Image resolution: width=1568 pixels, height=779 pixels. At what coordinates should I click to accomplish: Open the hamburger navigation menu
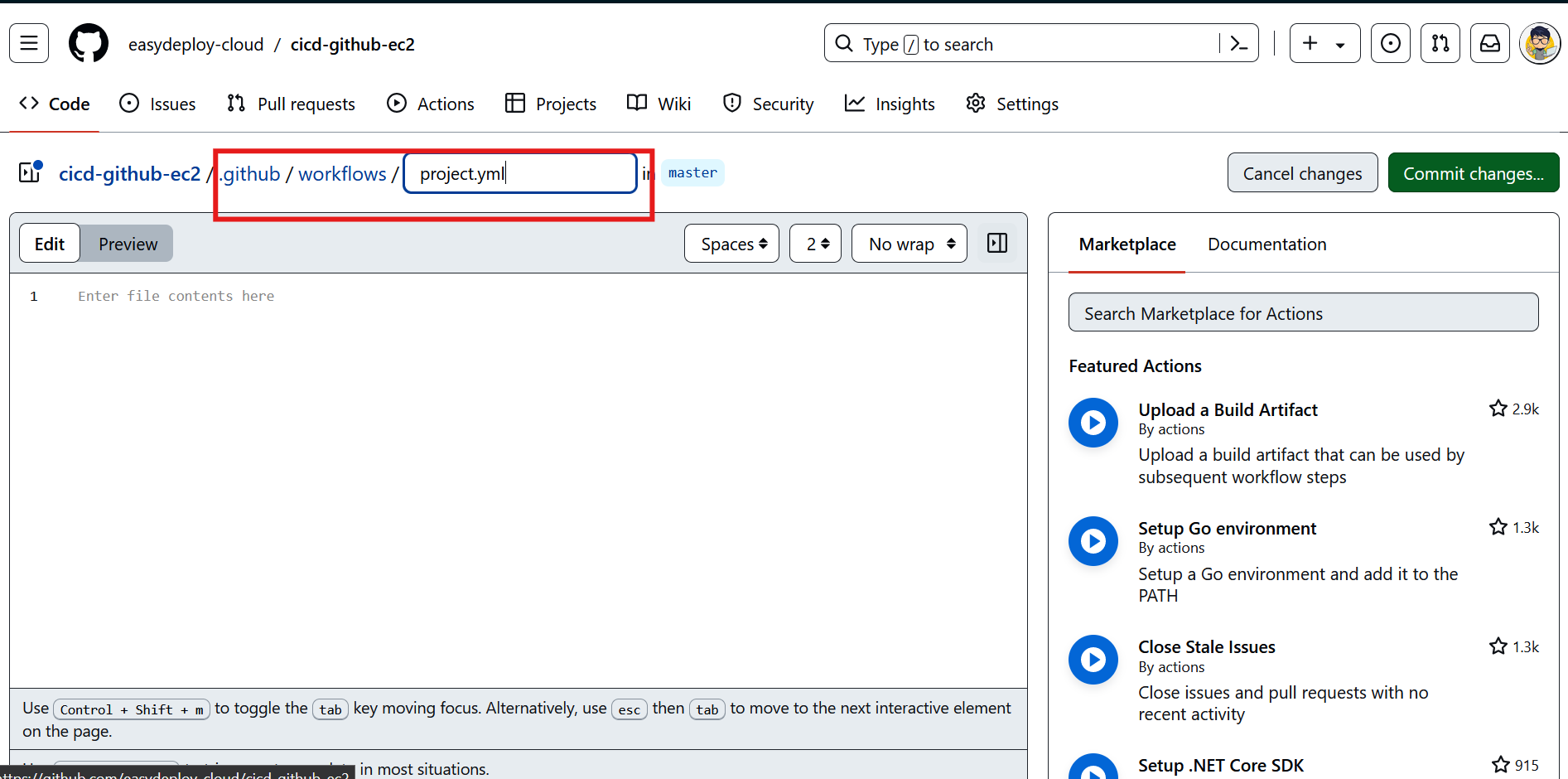[x=29, y=43]
